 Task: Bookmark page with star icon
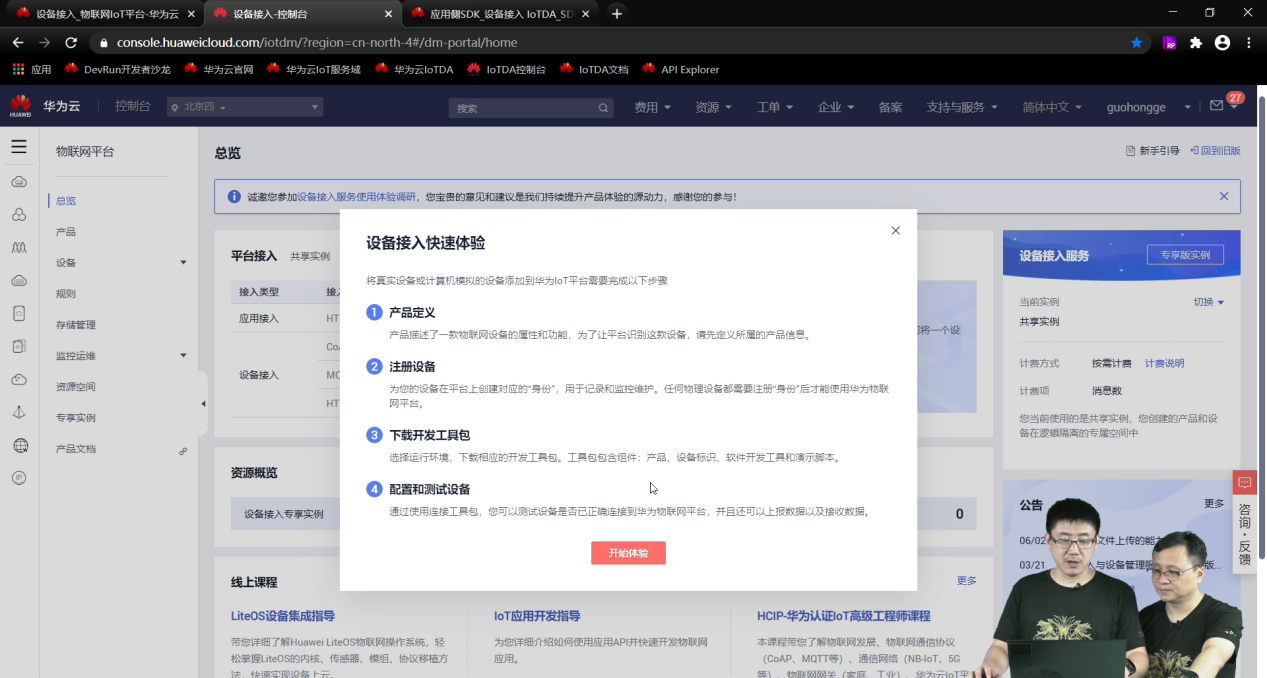(1136, 43)
